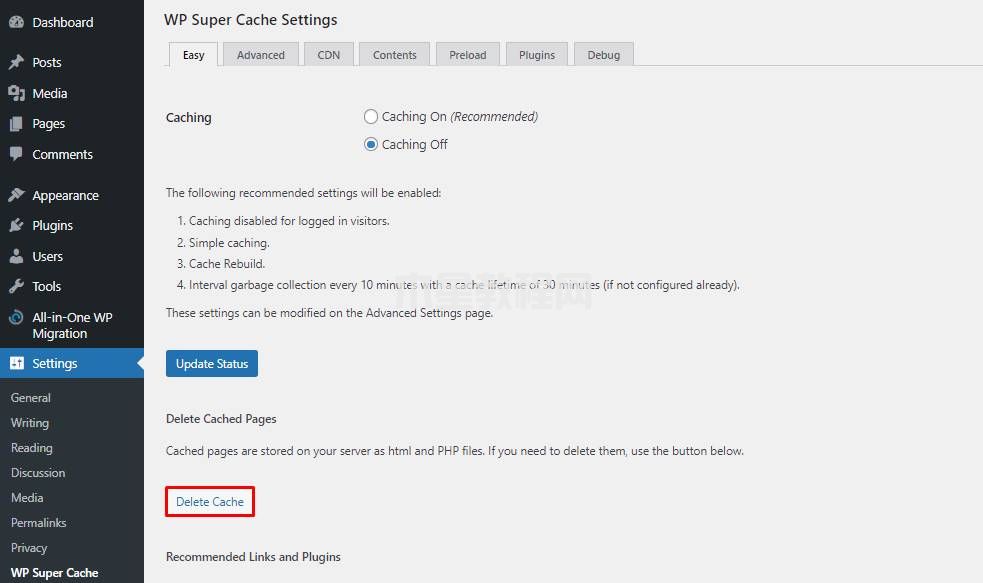Viewport: 983px width, 583px height.
Task: Select the Caching On radio button
Action: coord(371,117)
